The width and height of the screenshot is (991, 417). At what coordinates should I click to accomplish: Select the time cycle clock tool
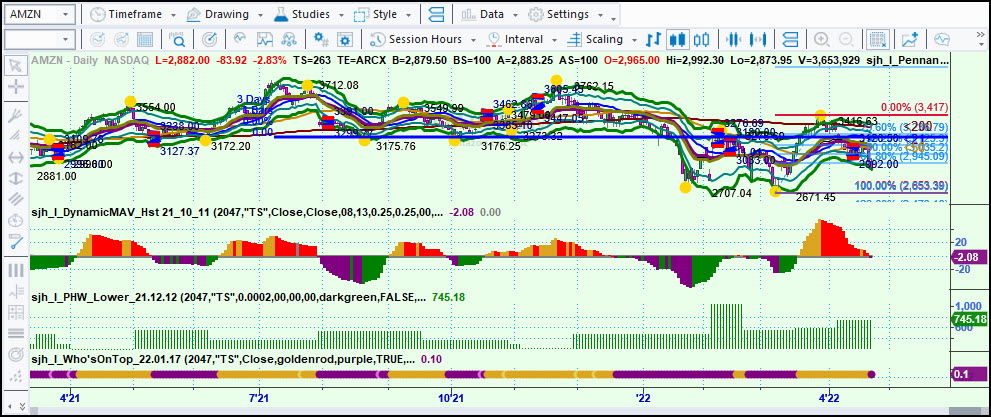click(x=15, y=221)
